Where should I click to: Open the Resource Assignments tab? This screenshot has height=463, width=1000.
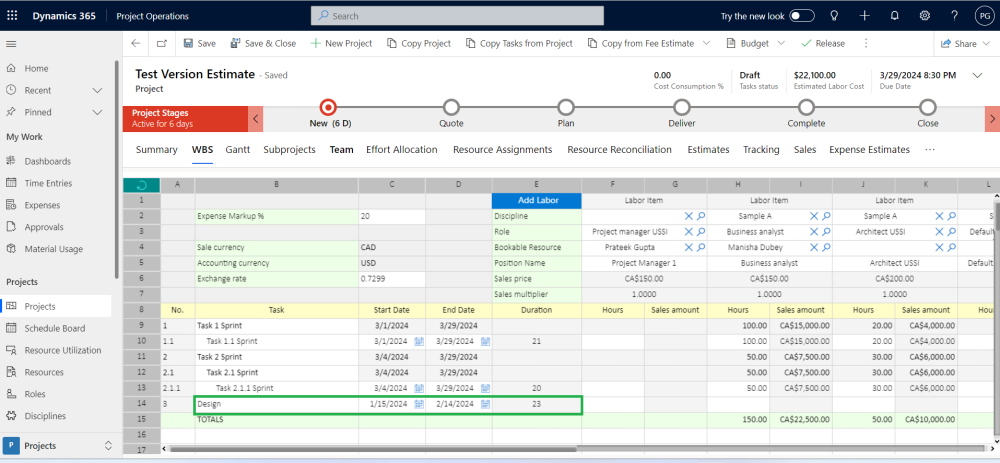pos(502,150)
